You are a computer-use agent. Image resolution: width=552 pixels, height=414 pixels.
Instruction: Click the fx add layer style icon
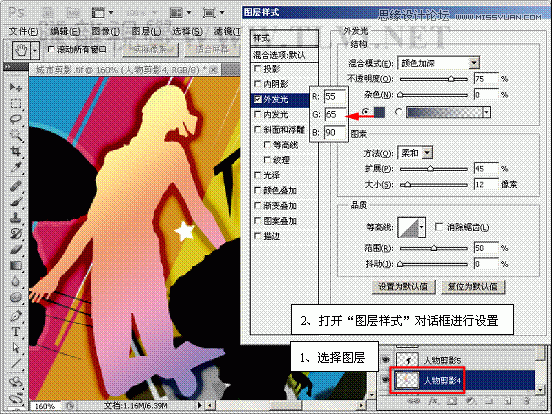coord(433,401)
